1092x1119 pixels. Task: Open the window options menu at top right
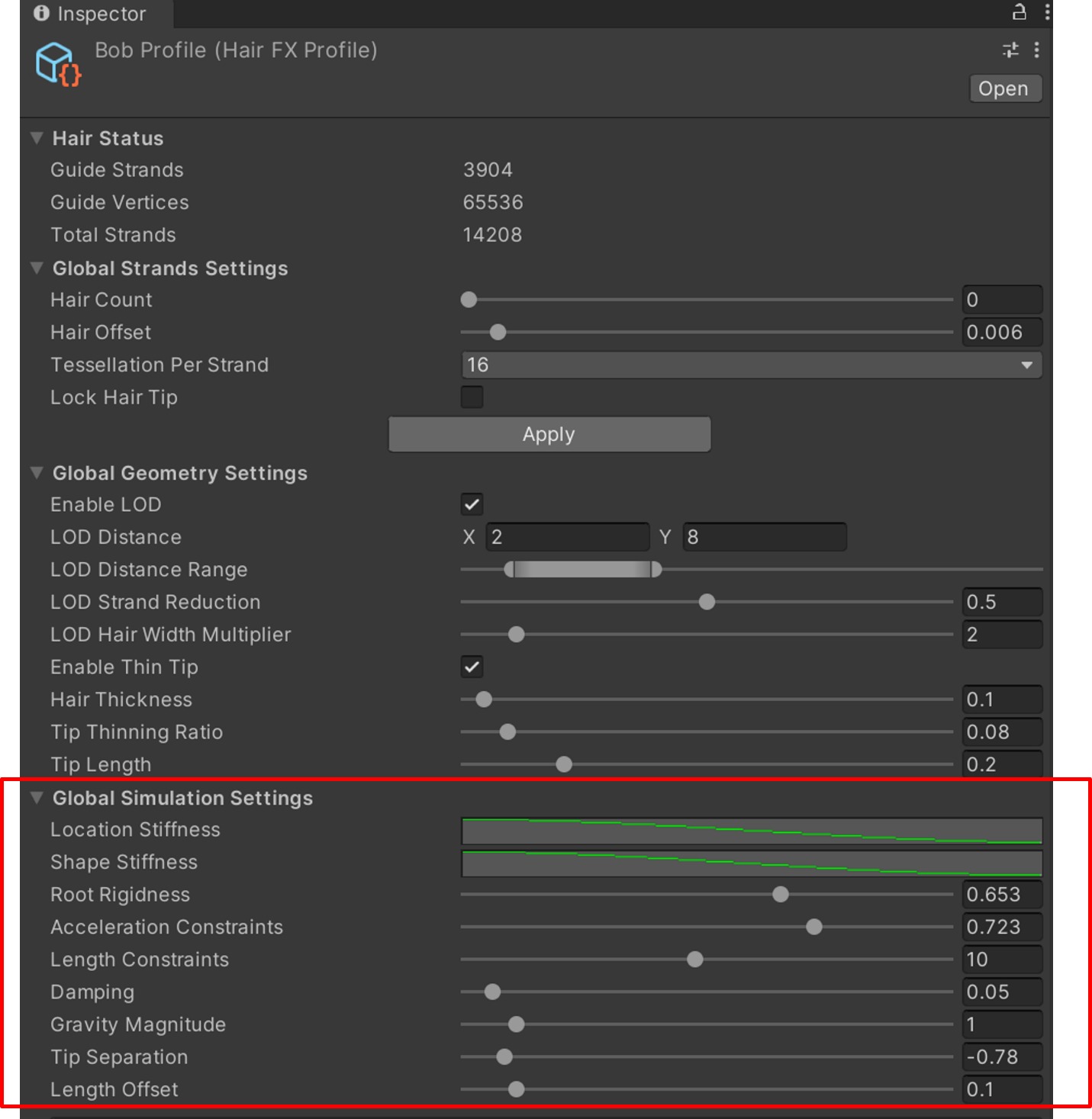(x=1046, y=12)
